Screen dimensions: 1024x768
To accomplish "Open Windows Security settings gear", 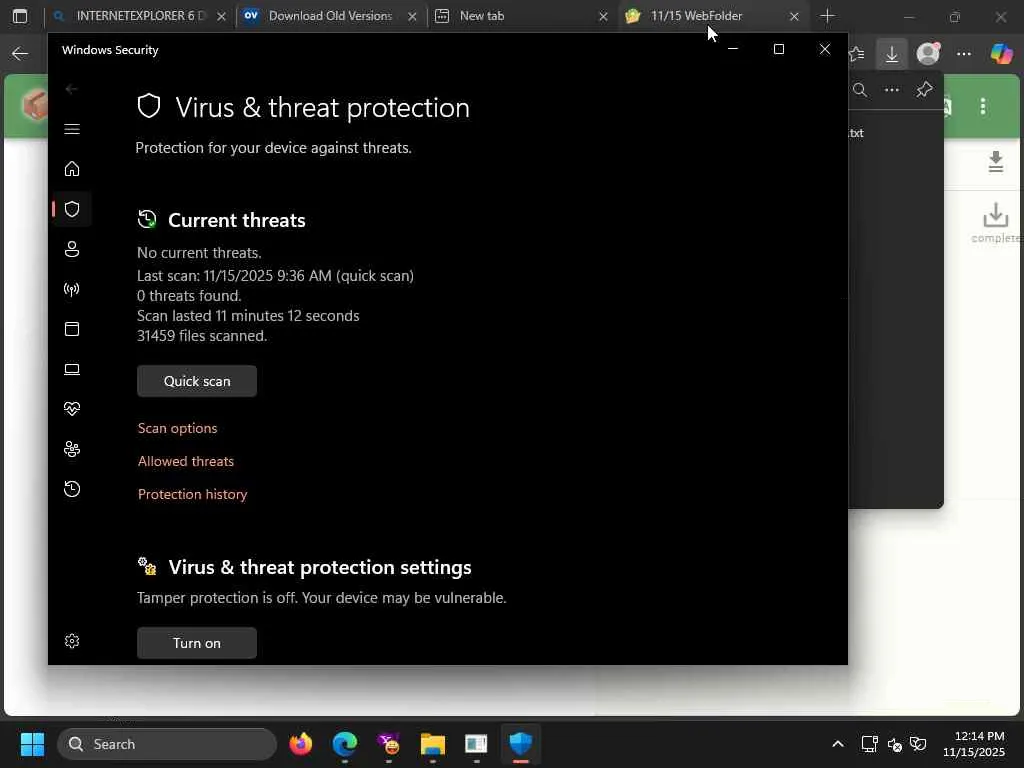I will pos(72,641).
